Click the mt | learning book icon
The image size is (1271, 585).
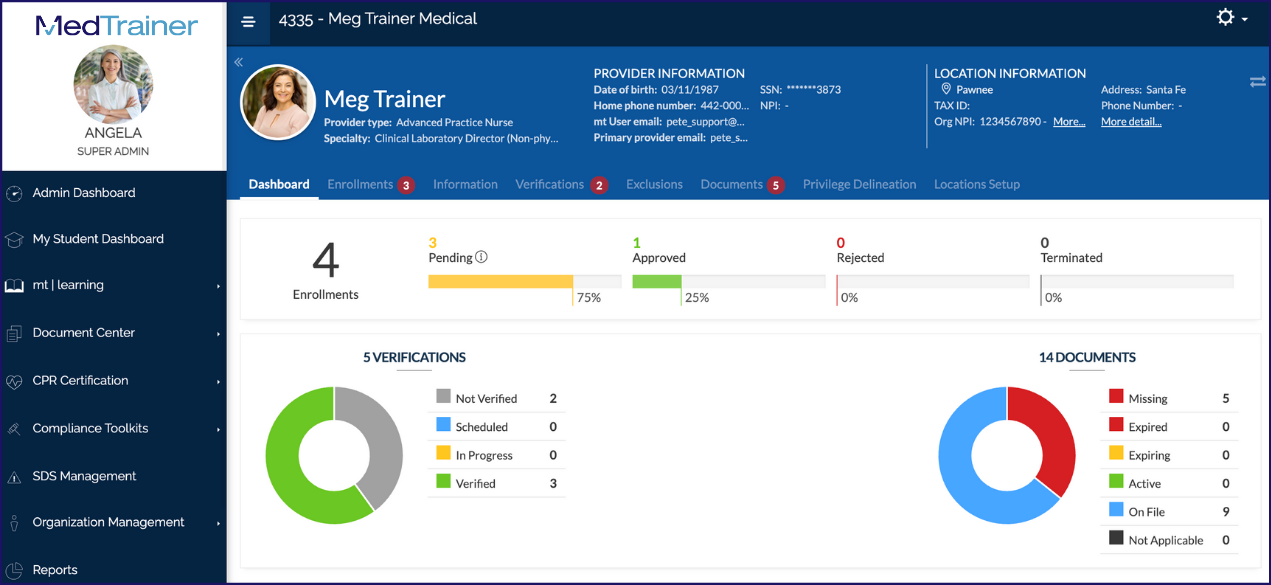coord(14,286)
